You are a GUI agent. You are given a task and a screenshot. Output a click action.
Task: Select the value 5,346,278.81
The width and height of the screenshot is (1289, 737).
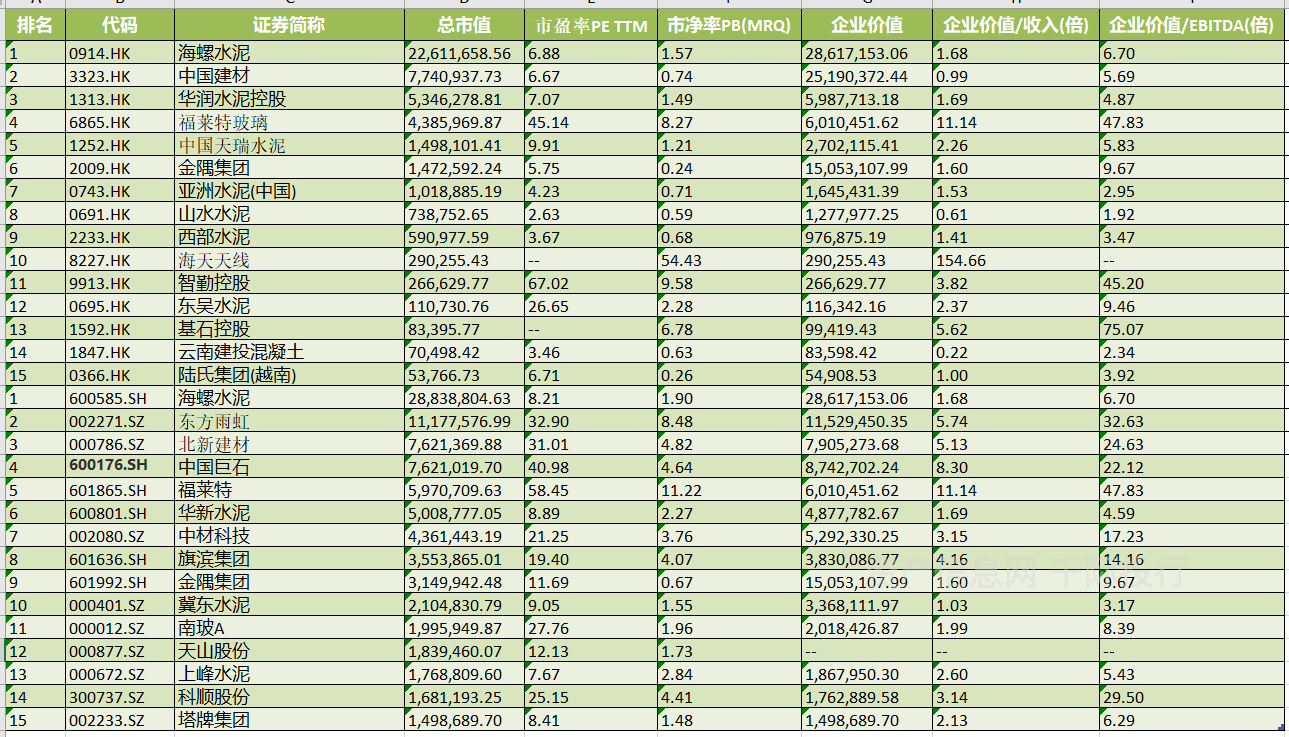[464, 100]
